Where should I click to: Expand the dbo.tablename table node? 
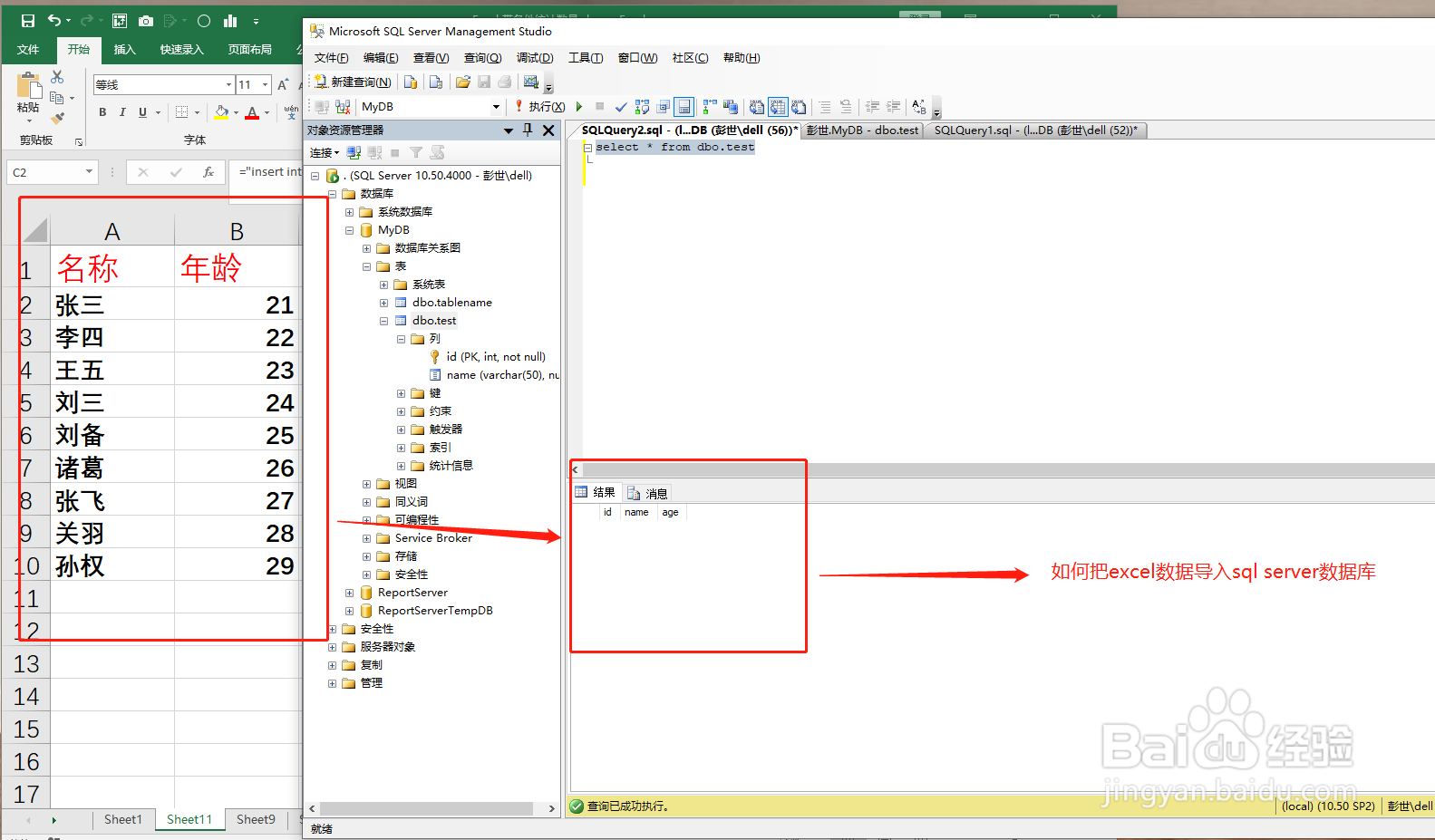pyautogui.click(x=383, y=303)
